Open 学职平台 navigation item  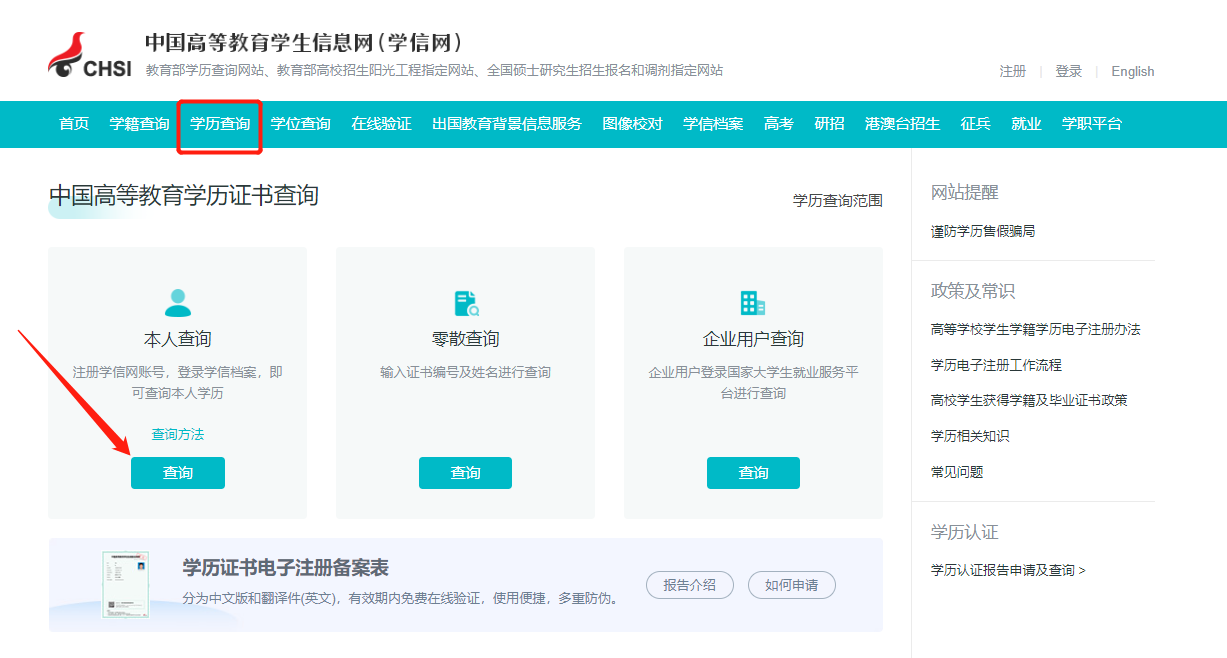tap(1092, 124)
